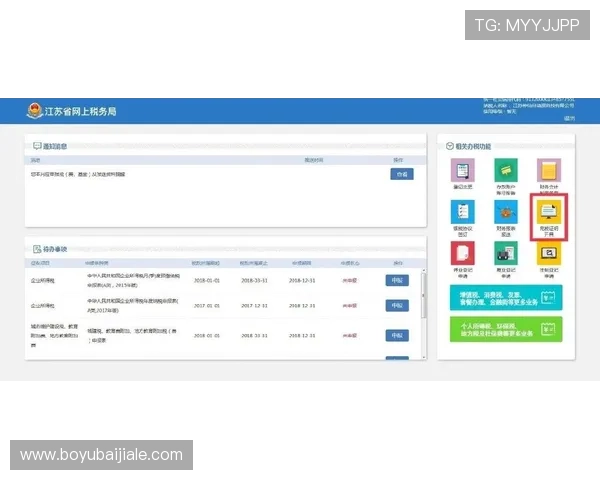Open the highlighted 完税证明 icon with red border

548,213
